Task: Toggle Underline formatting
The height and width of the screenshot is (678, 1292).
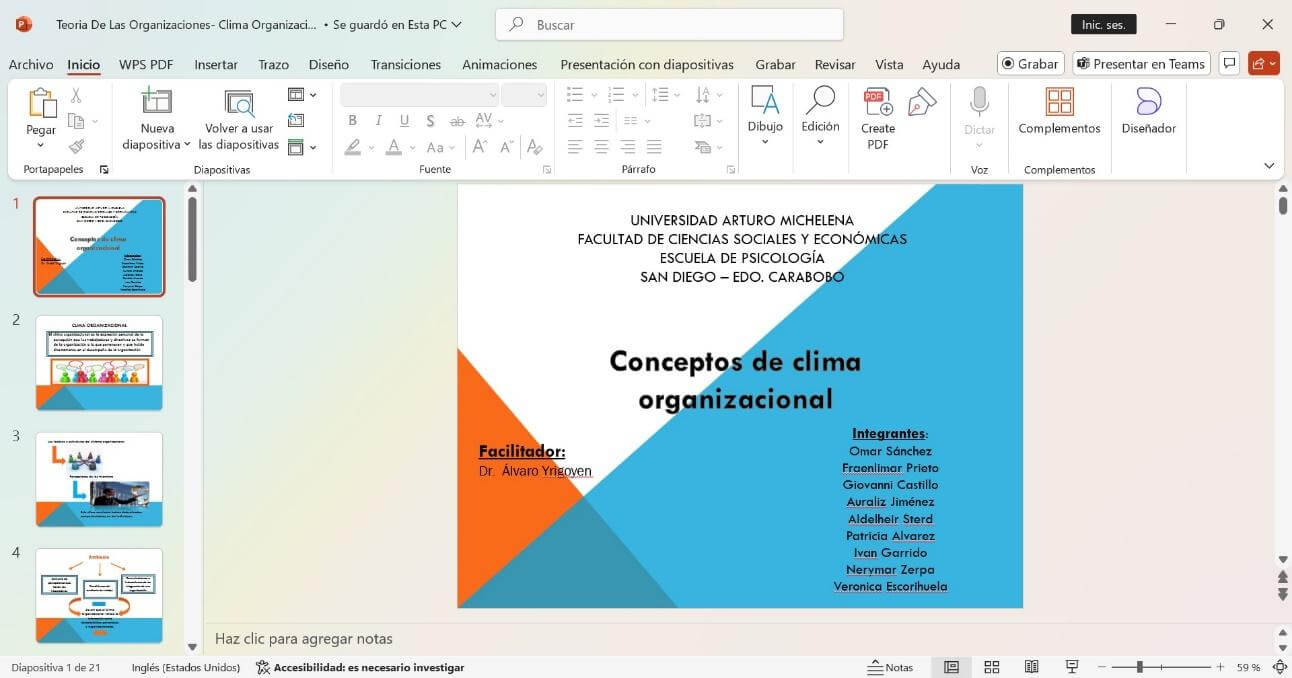Action: (404, 121)
